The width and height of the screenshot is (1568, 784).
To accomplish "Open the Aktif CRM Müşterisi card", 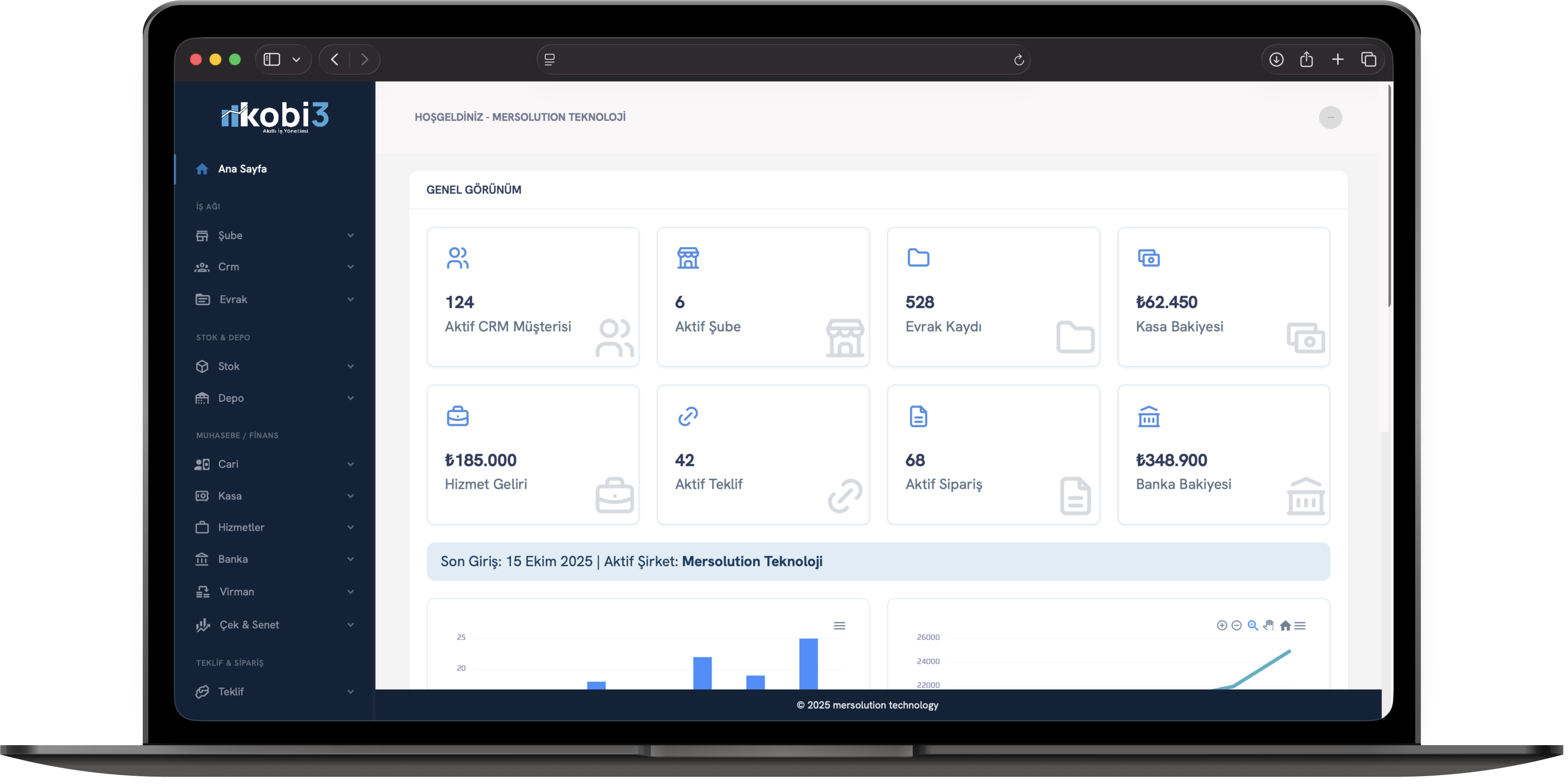I will tap(533, 297).
